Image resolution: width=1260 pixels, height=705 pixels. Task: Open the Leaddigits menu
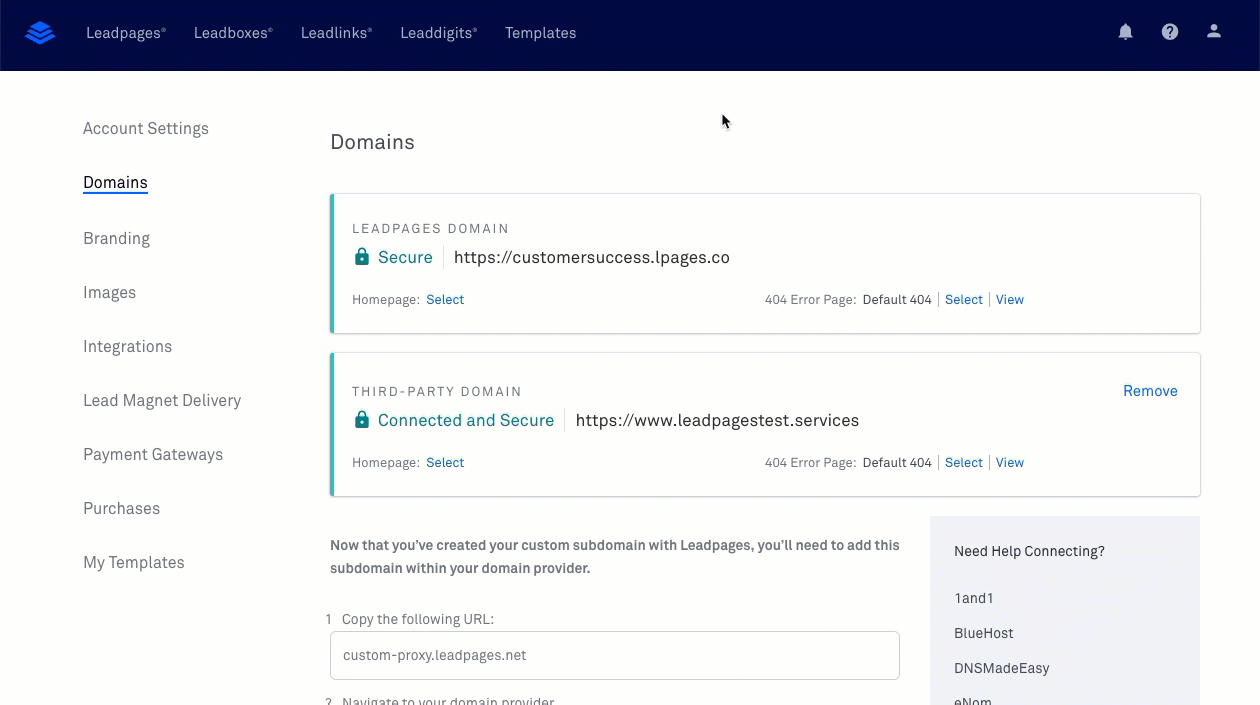(438, 33)
